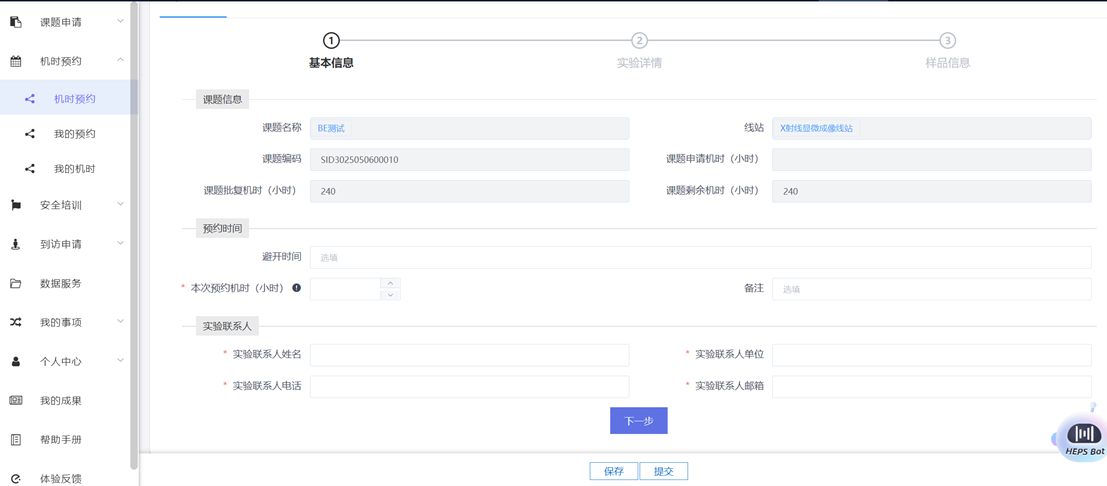The width and height of the screenshot is (1107, 486).
Task: Click the 机时预约 calendar icon
Action: pos(16,61)
